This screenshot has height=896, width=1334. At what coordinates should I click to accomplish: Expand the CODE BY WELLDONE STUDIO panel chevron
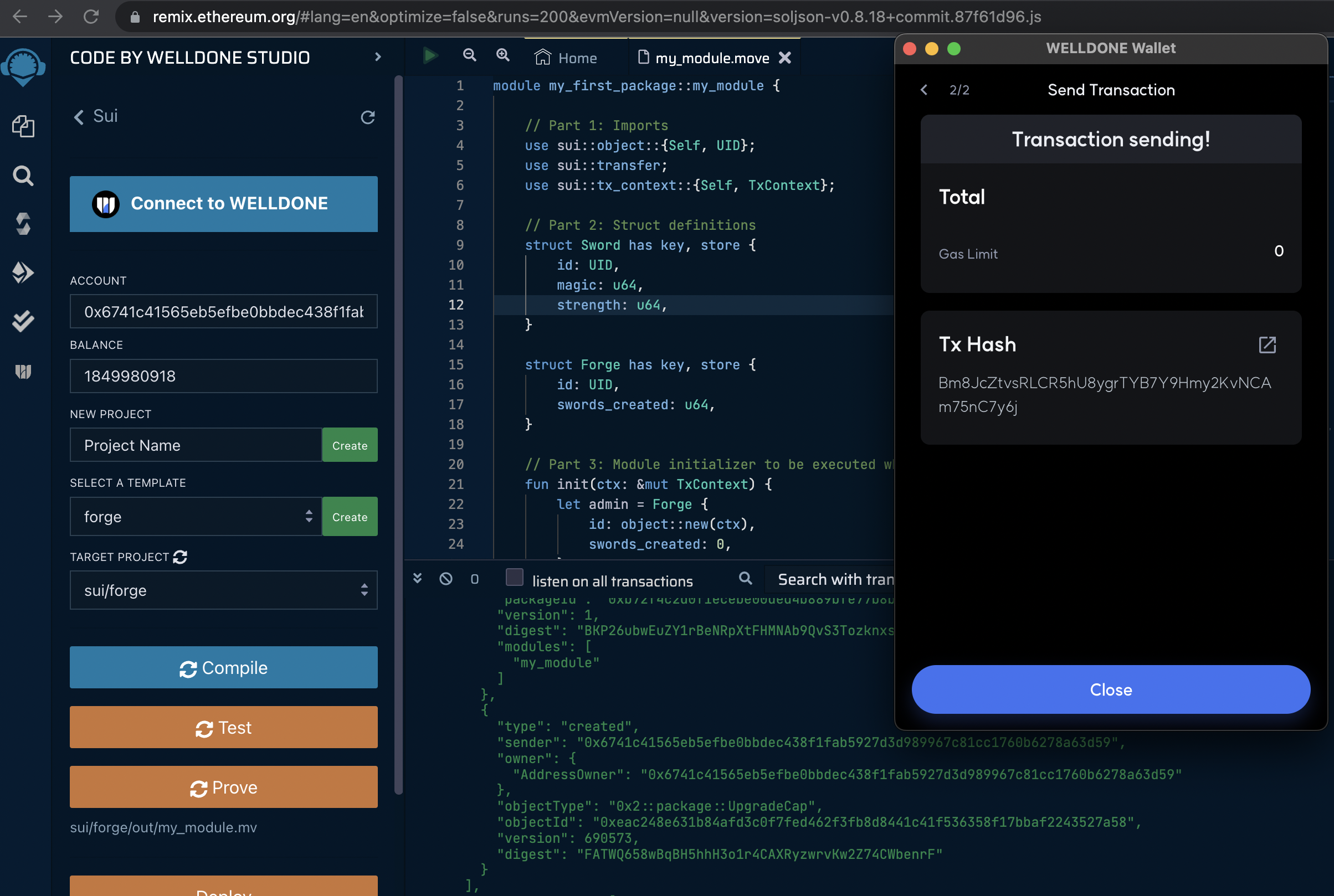377,57
